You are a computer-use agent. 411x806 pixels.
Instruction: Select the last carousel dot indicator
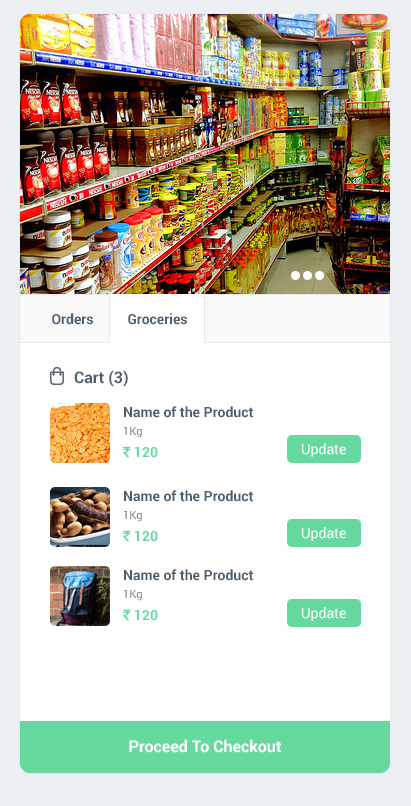pos(319,276)
